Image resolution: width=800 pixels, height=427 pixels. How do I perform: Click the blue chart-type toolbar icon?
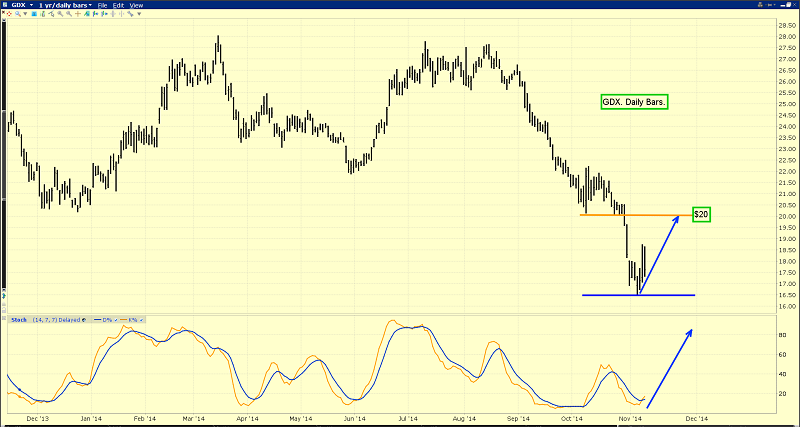pos(34,14)
